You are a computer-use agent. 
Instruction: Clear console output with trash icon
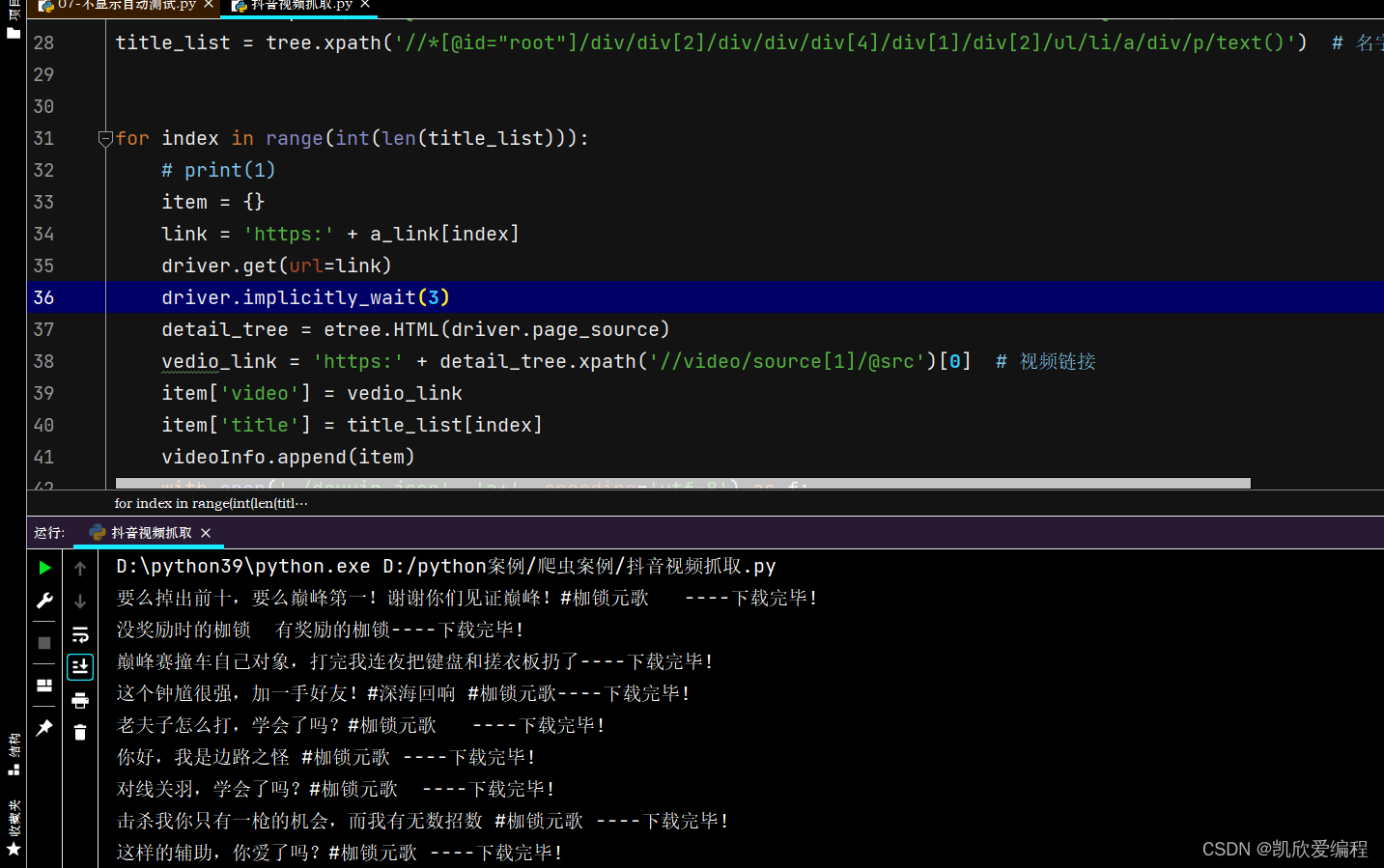80,733
